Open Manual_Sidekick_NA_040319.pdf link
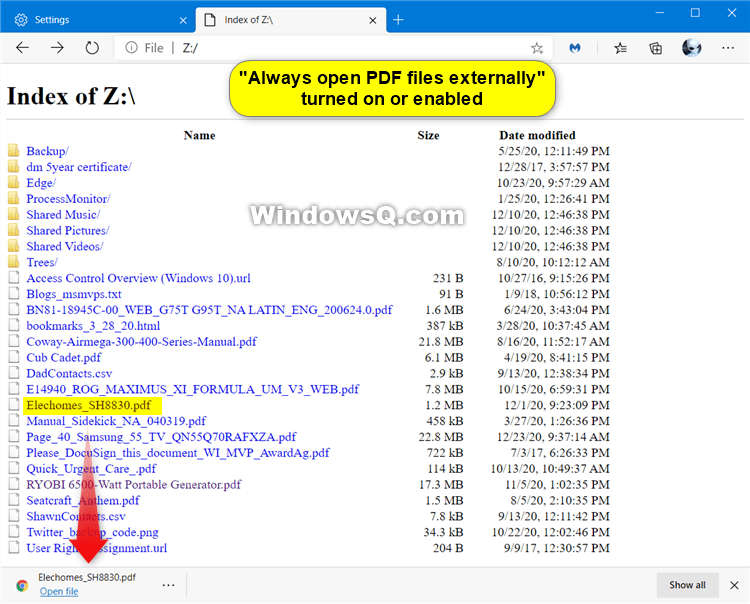 116,421
